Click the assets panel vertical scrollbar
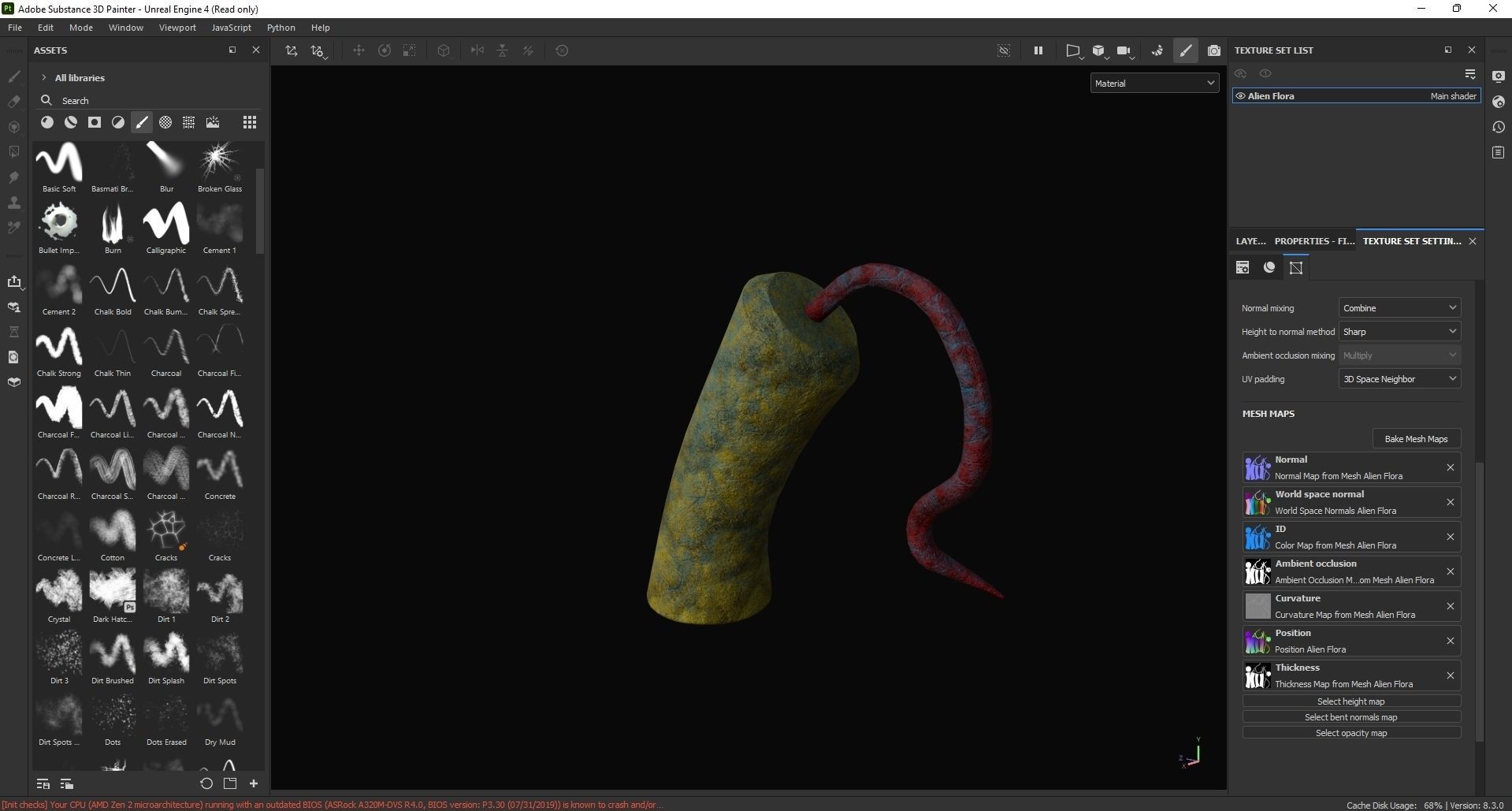This screenshot has height=811, width=1512. (261, 211)
